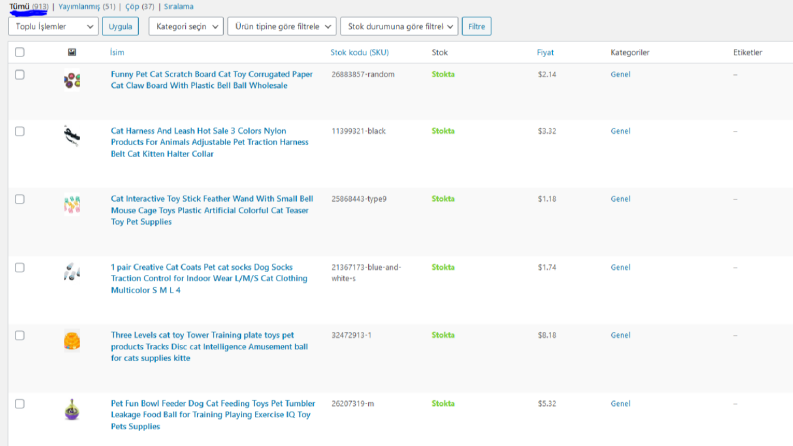Open the Three Levels cat toy Tower product link
The width and height of the screenshot is (793, 446).
click(209, 346)
